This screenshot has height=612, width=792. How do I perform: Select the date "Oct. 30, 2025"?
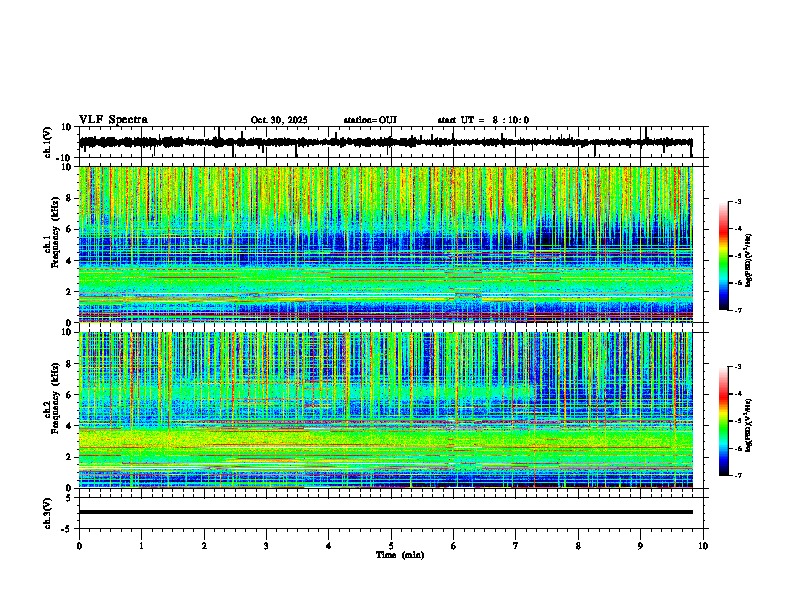pyautogui.click(x=279, y=120)
